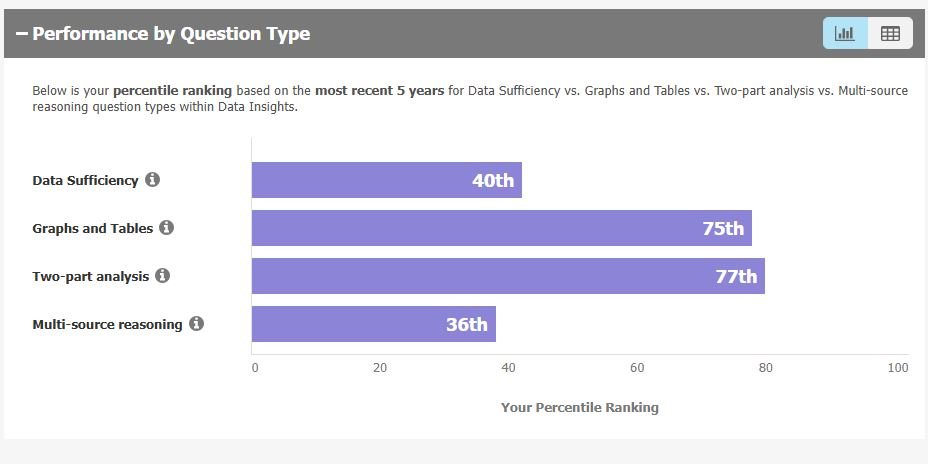Click the Two-part analysis label
Image resolution: width=928 pixels, height=464 pixels.
point(90,277)
